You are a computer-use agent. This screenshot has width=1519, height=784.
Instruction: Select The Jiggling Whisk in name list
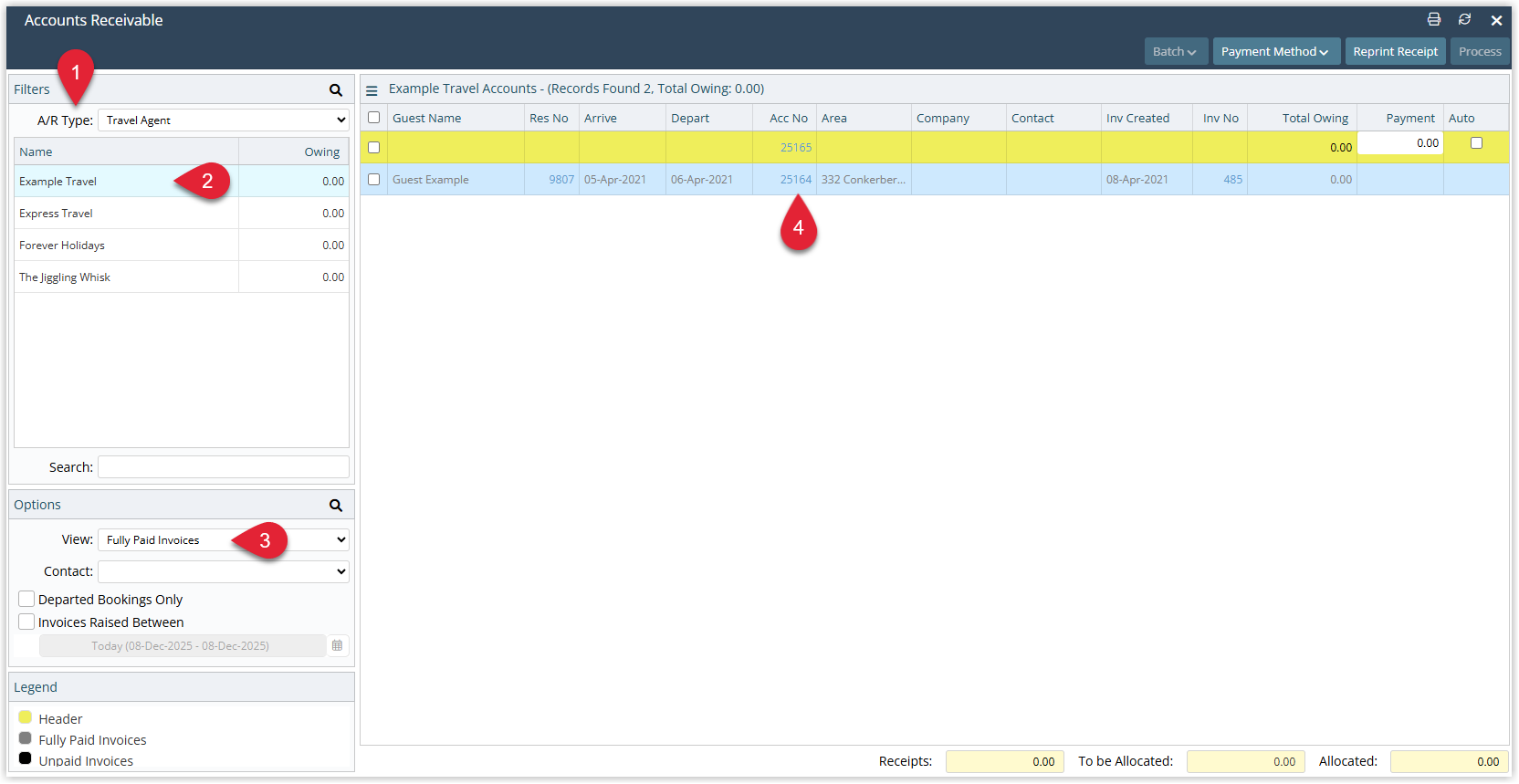(181, 277)
